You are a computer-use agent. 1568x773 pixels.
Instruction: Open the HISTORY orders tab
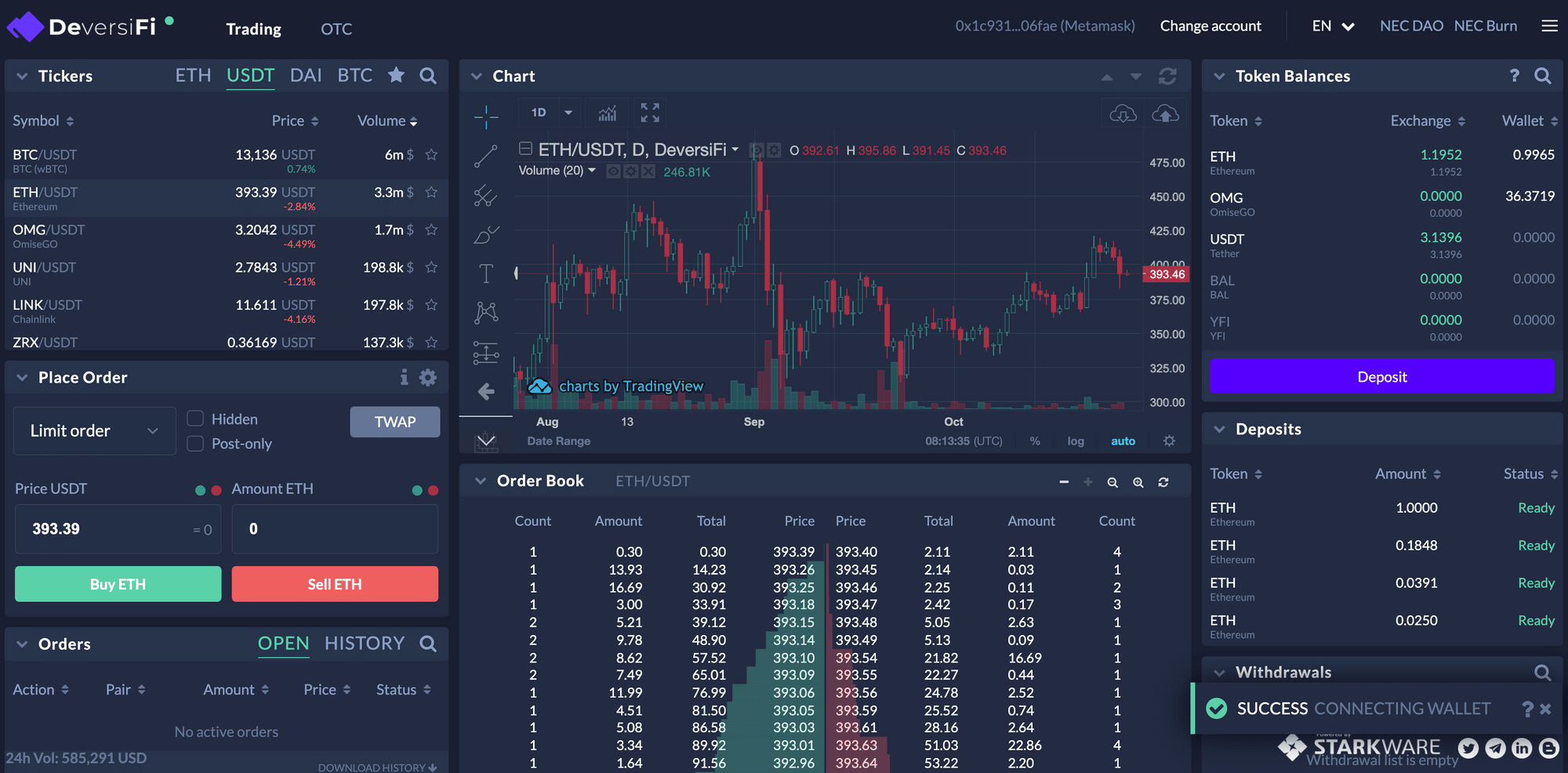tap(365, 644)
